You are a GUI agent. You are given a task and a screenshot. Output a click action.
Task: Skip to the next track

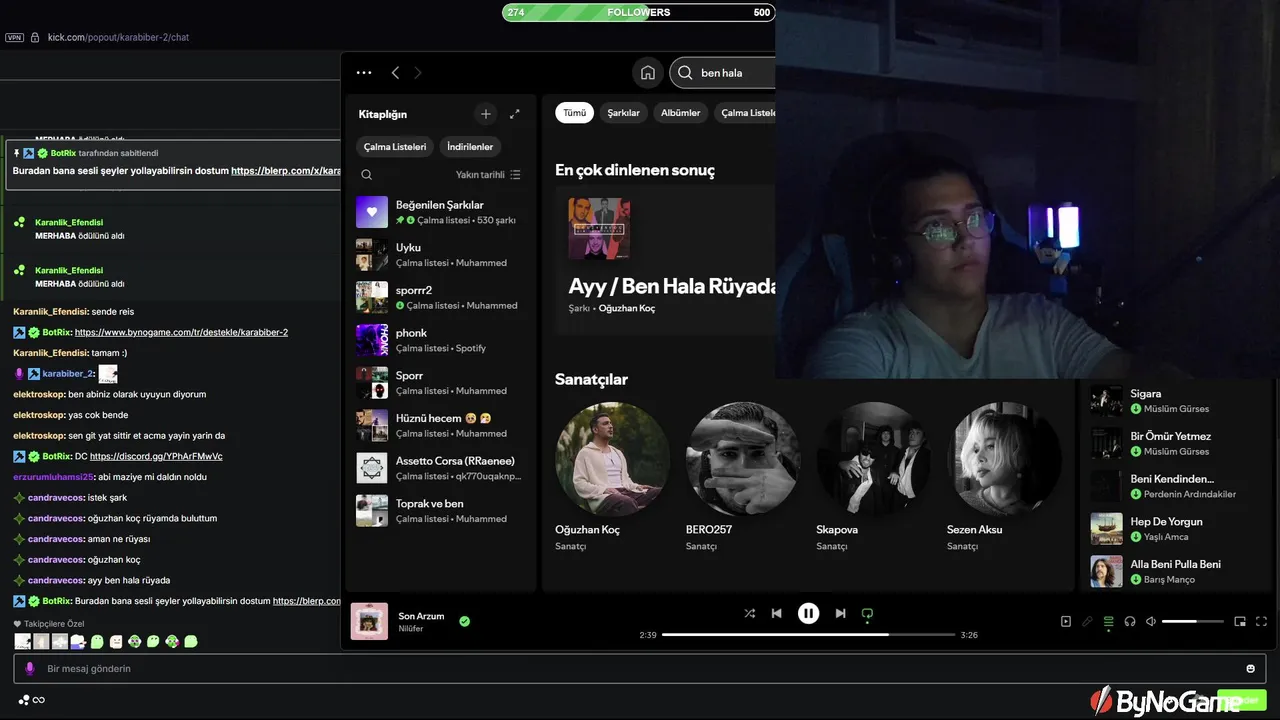(x=840, y=613)
